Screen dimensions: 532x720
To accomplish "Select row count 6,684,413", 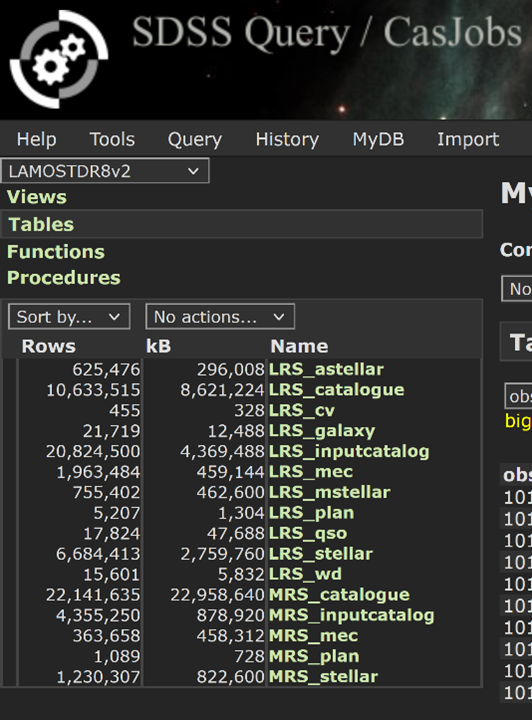I will tap(98, 554).
